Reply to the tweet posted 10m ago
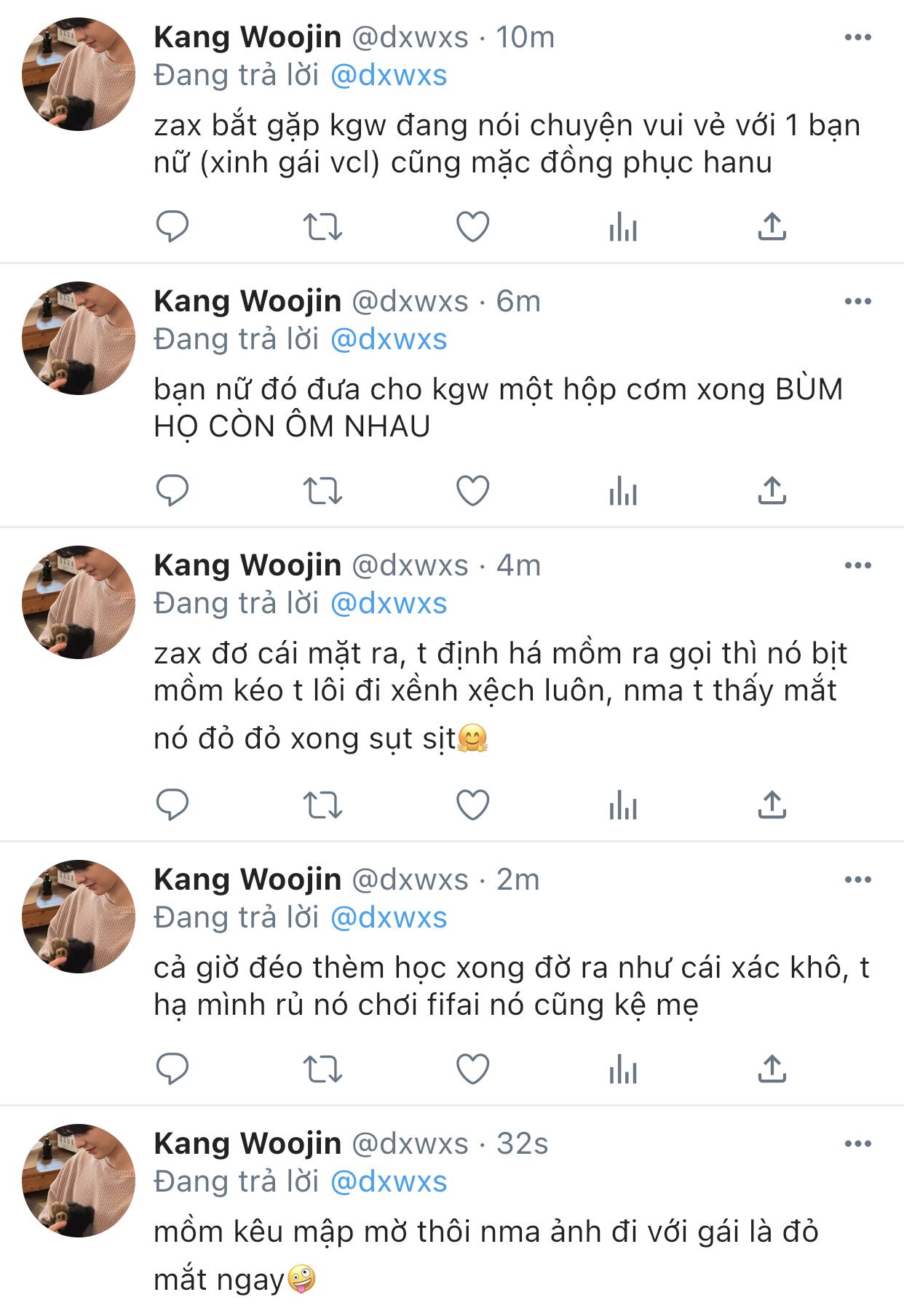 tap(173, 227)
